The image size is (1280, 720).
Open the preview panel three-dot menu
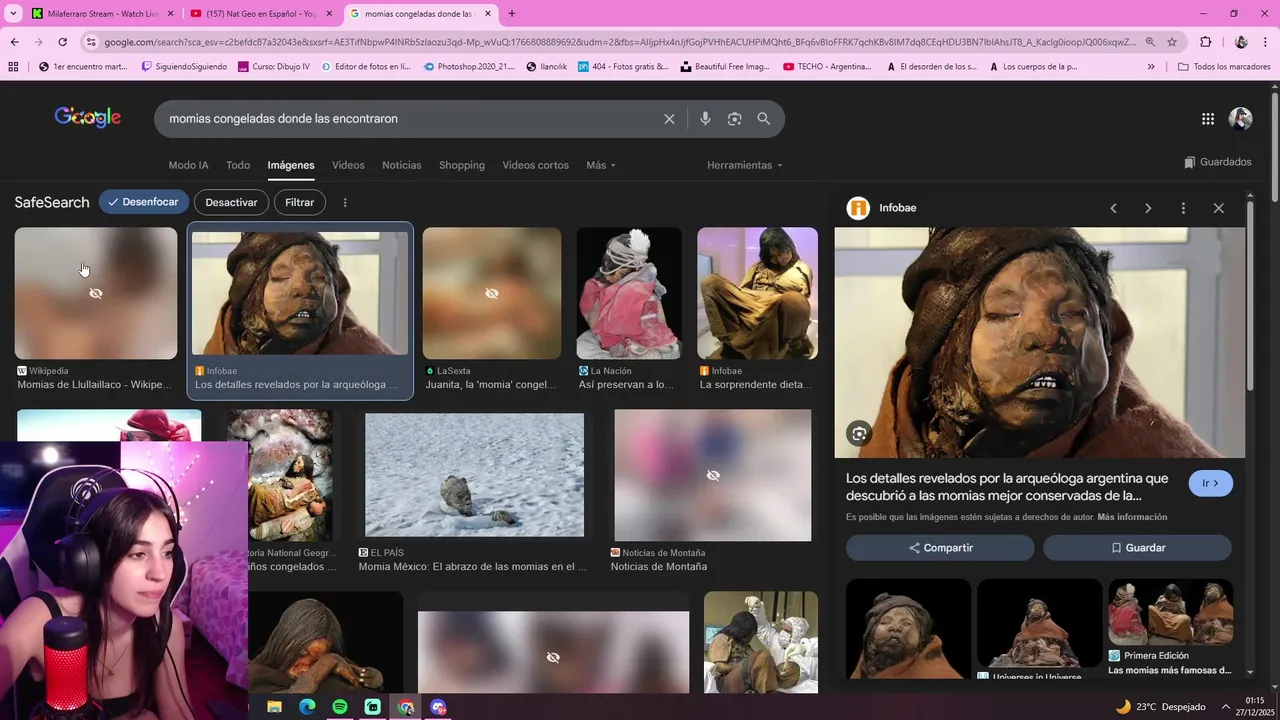(x=1183, y=208)
